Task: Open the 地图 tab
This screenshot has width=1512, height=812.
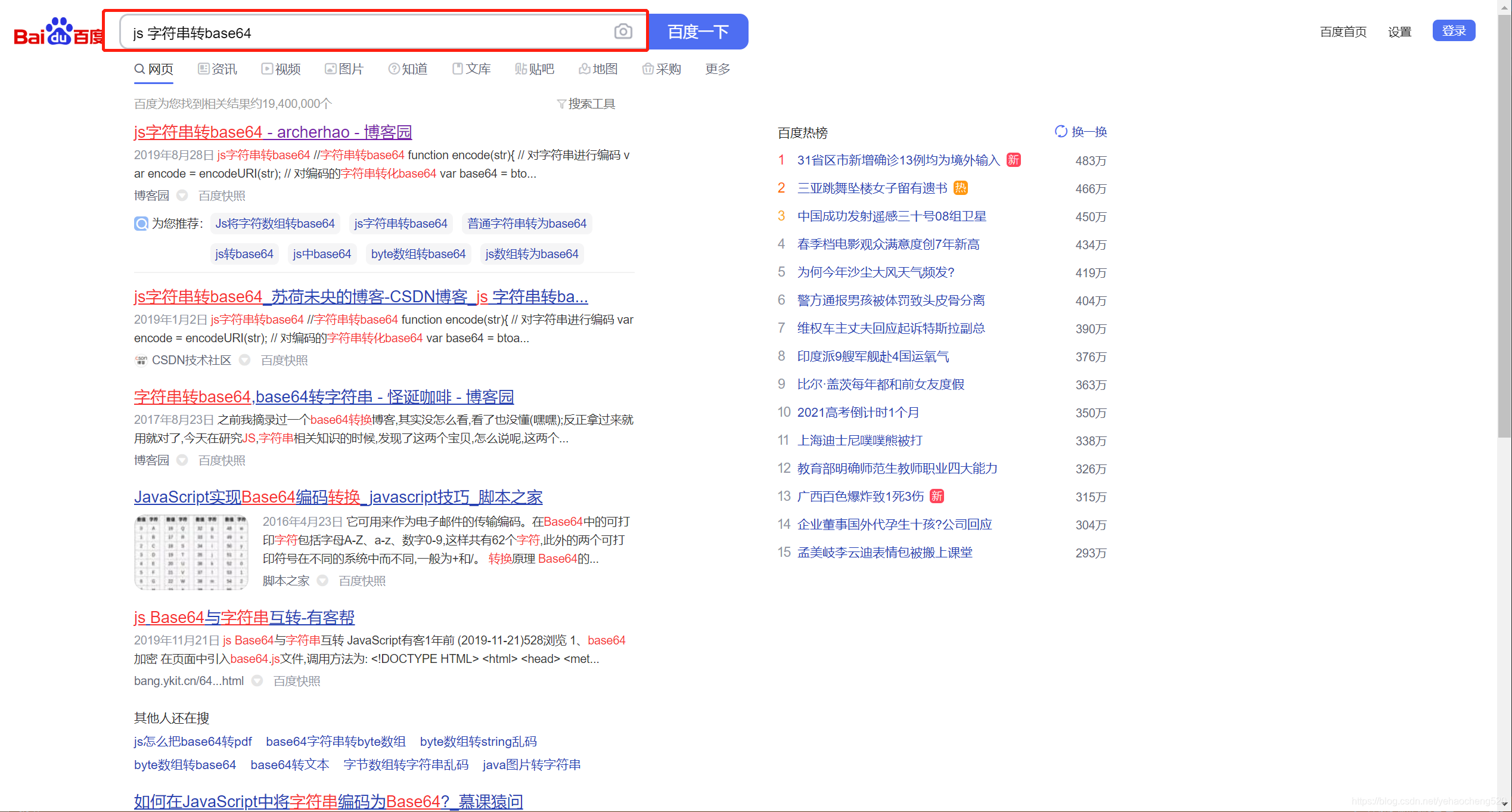Action: coord(598,69)
